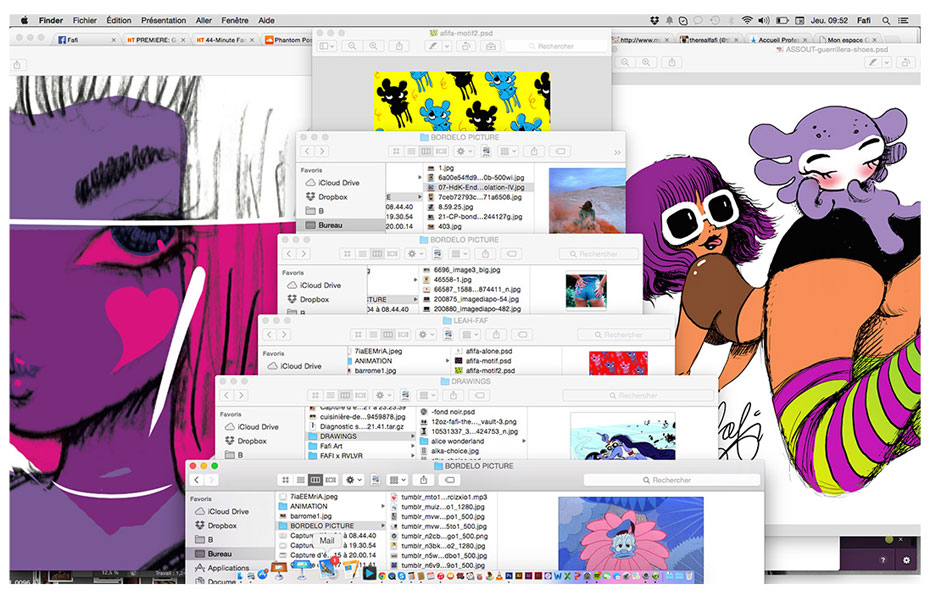
Task: Click markup pen in afifa-motif2.psd window
Action: [x=433, y=46]
